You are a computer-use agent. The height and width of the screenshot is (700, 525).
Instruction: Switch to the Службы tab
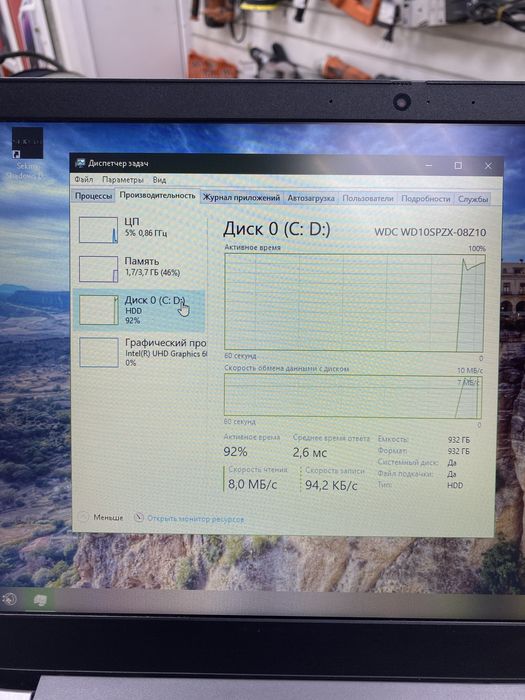coord(473,199)
